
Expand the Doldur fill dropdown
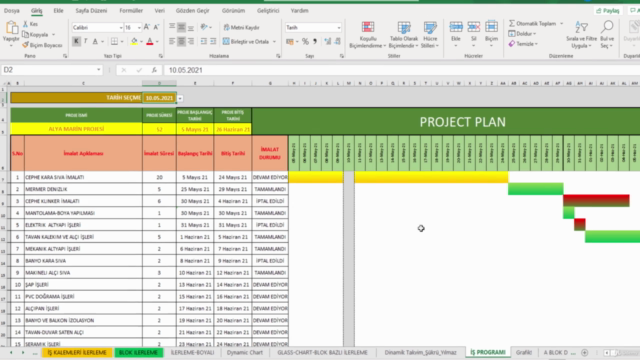tap(534, 33)
